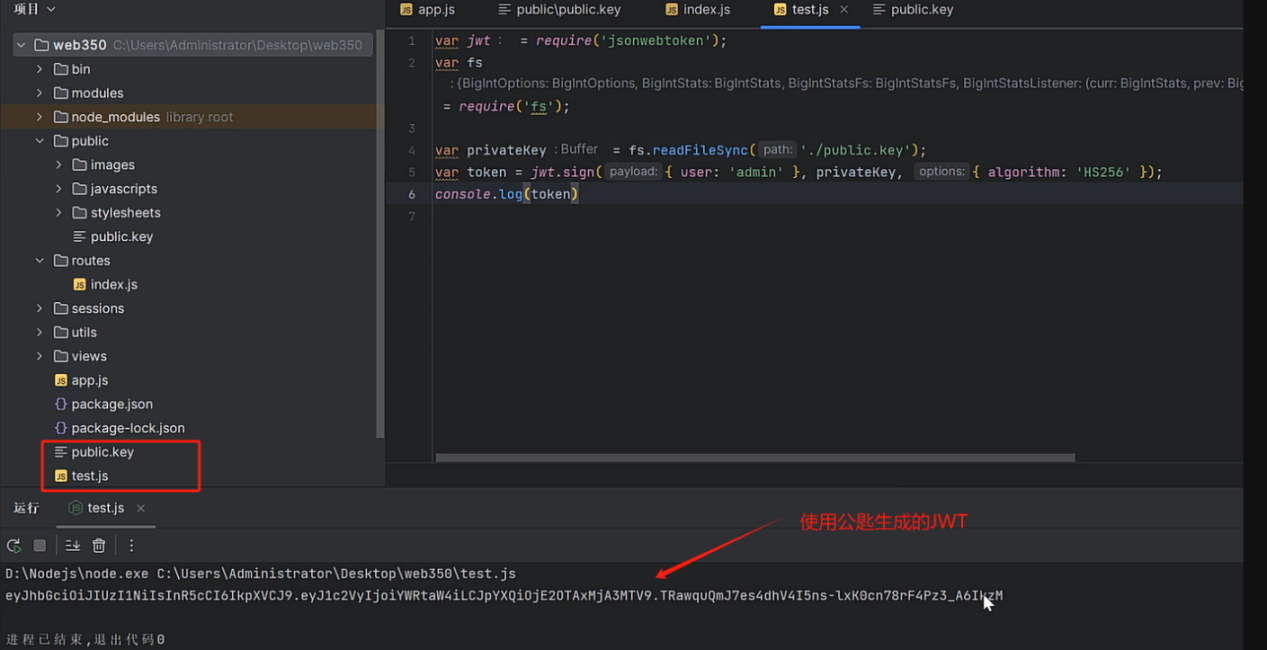Click the test.js JS icon in tree
Viewport: 1267px width, 650px height.
(61, 476)
